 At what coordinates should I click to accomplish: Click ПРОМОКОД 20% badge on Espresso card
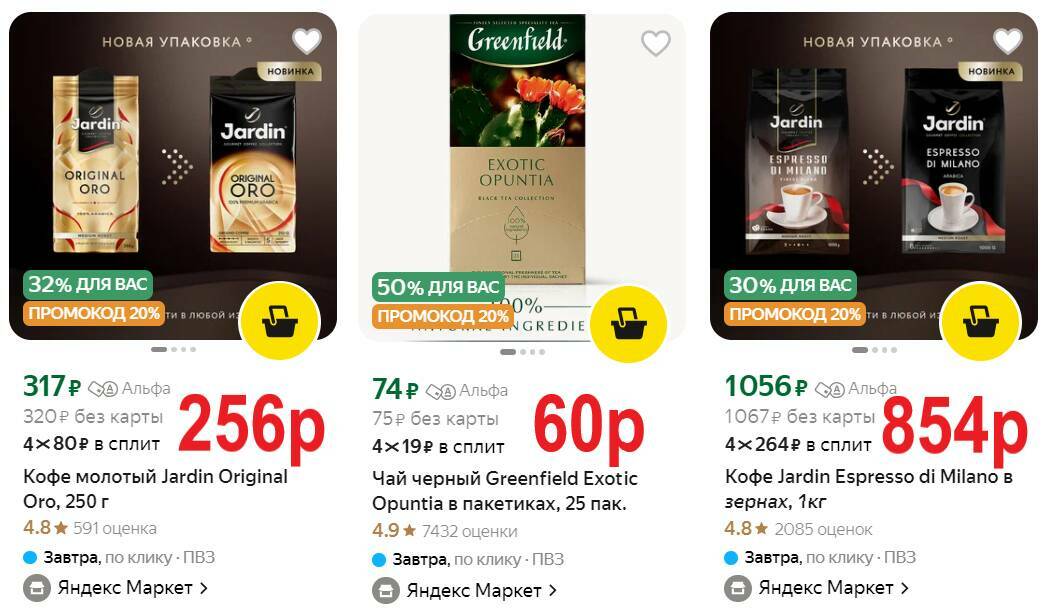794,314
